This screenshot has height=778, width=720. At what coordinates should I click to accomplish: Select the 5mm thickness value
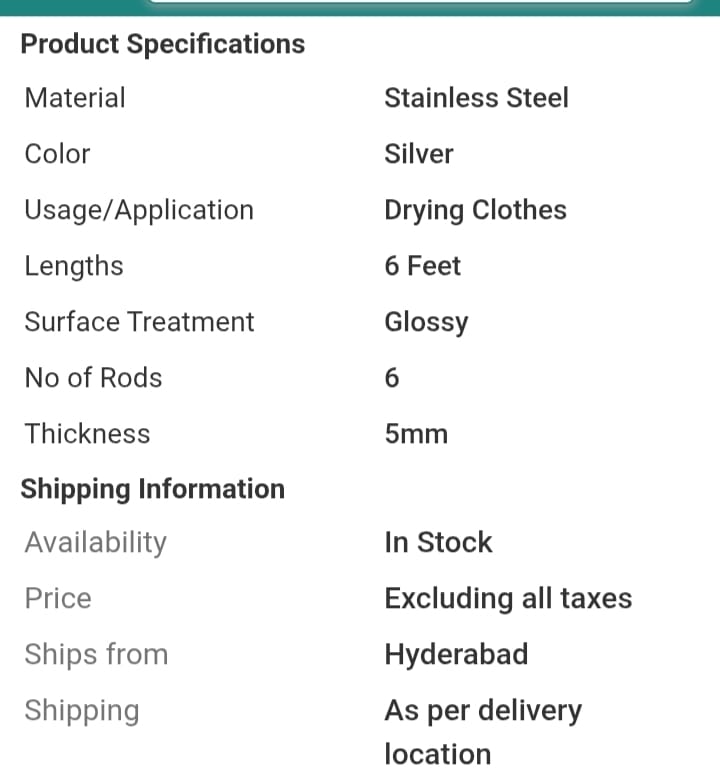click(x=416, y=434)
